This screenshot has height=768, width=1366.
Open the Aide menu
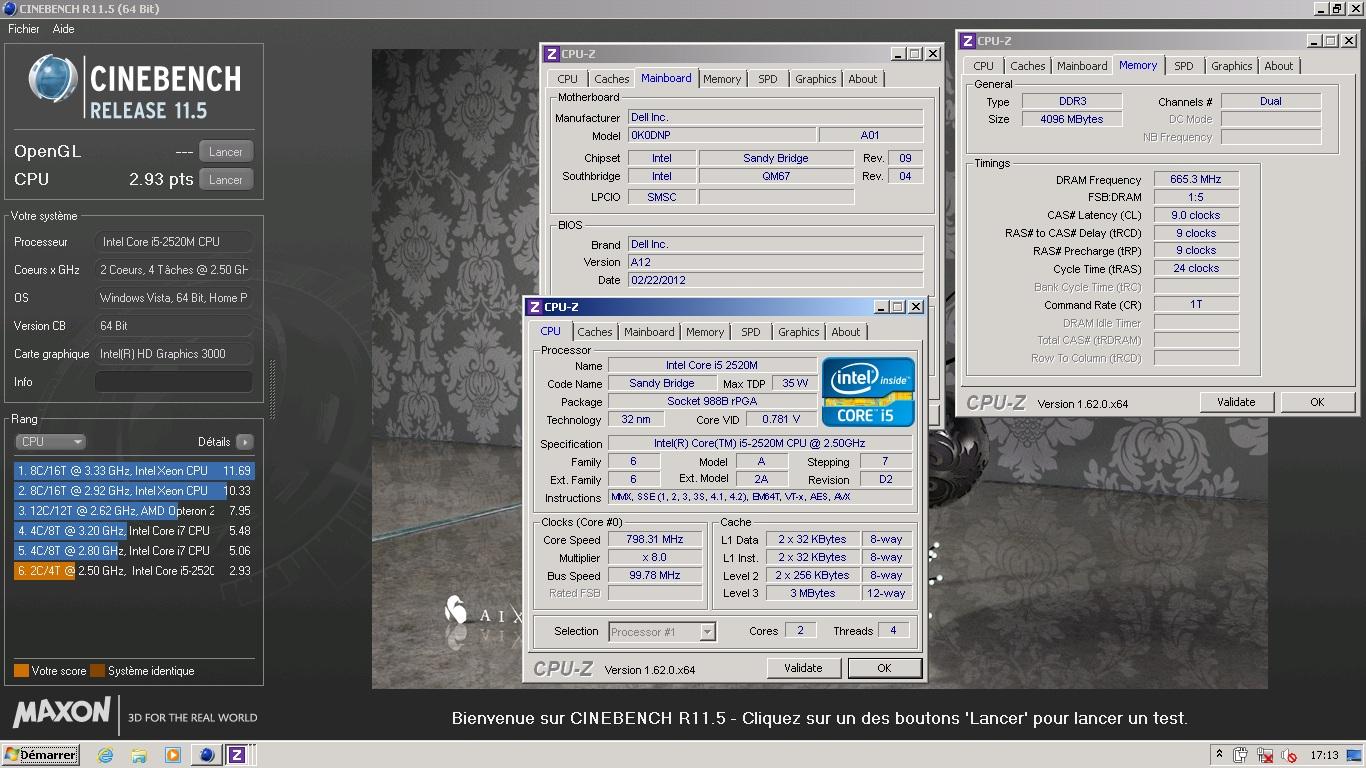(x=63, y=29)
